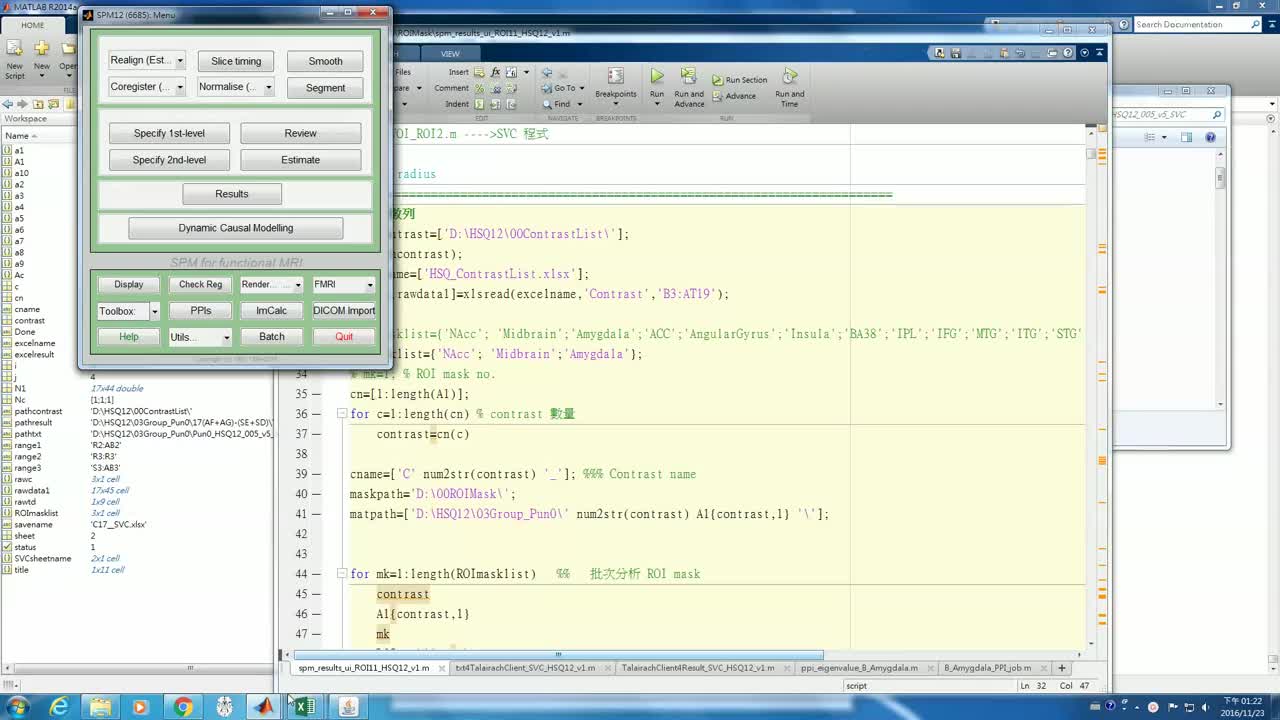Click the smart indent icon beside Indent

[479, 104]
